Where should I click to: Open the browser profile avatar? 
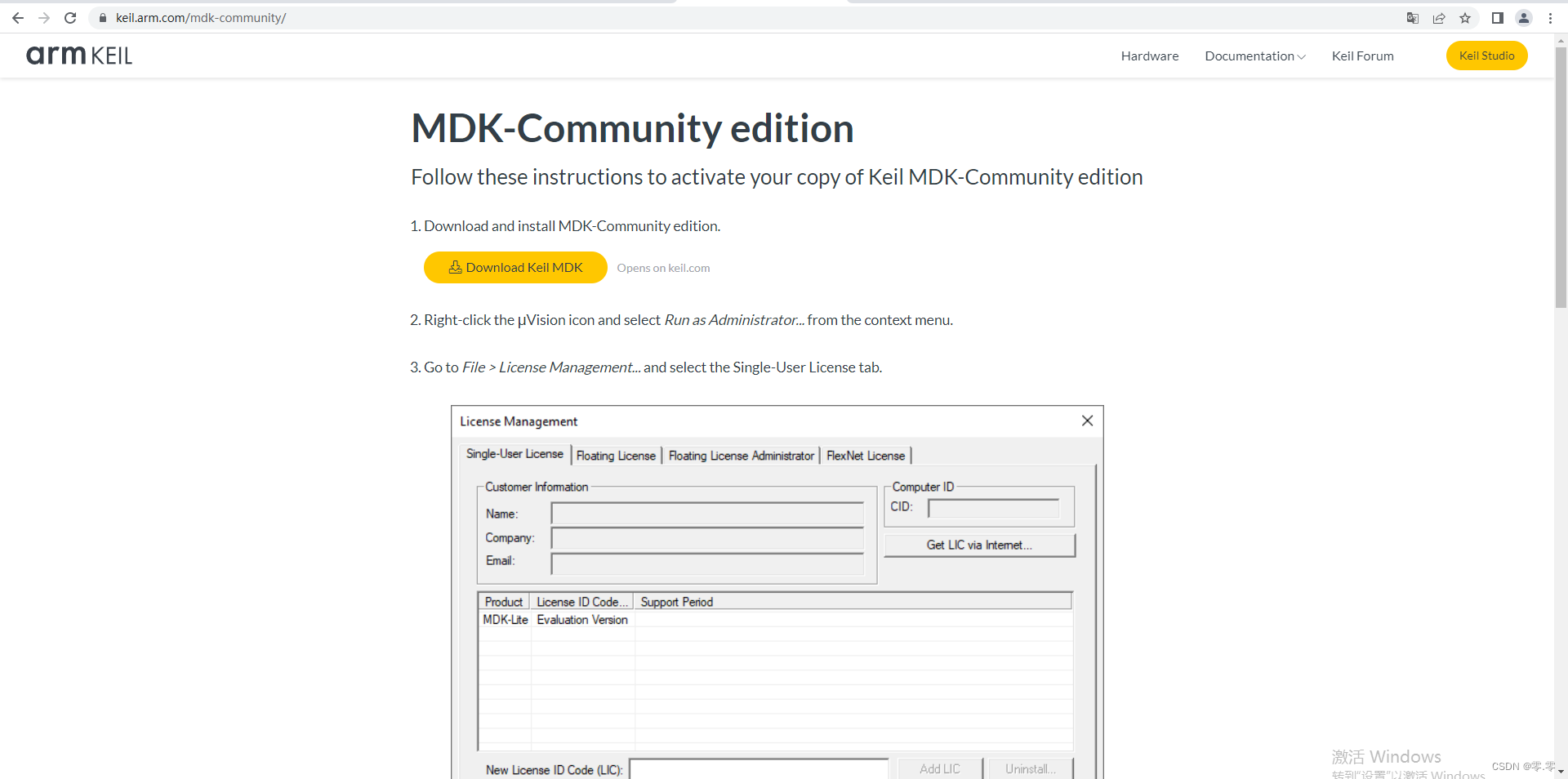pos(1524,18)
